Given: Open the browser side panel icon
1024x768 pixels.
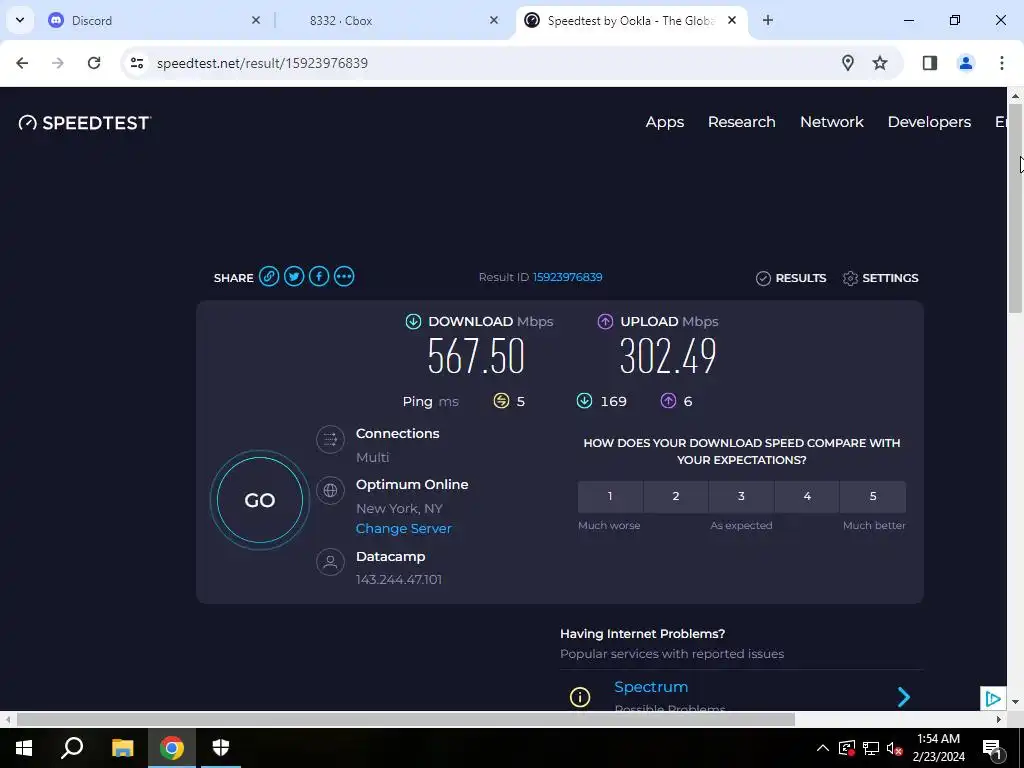Looking at the screenshot, I should click(930, 63).
